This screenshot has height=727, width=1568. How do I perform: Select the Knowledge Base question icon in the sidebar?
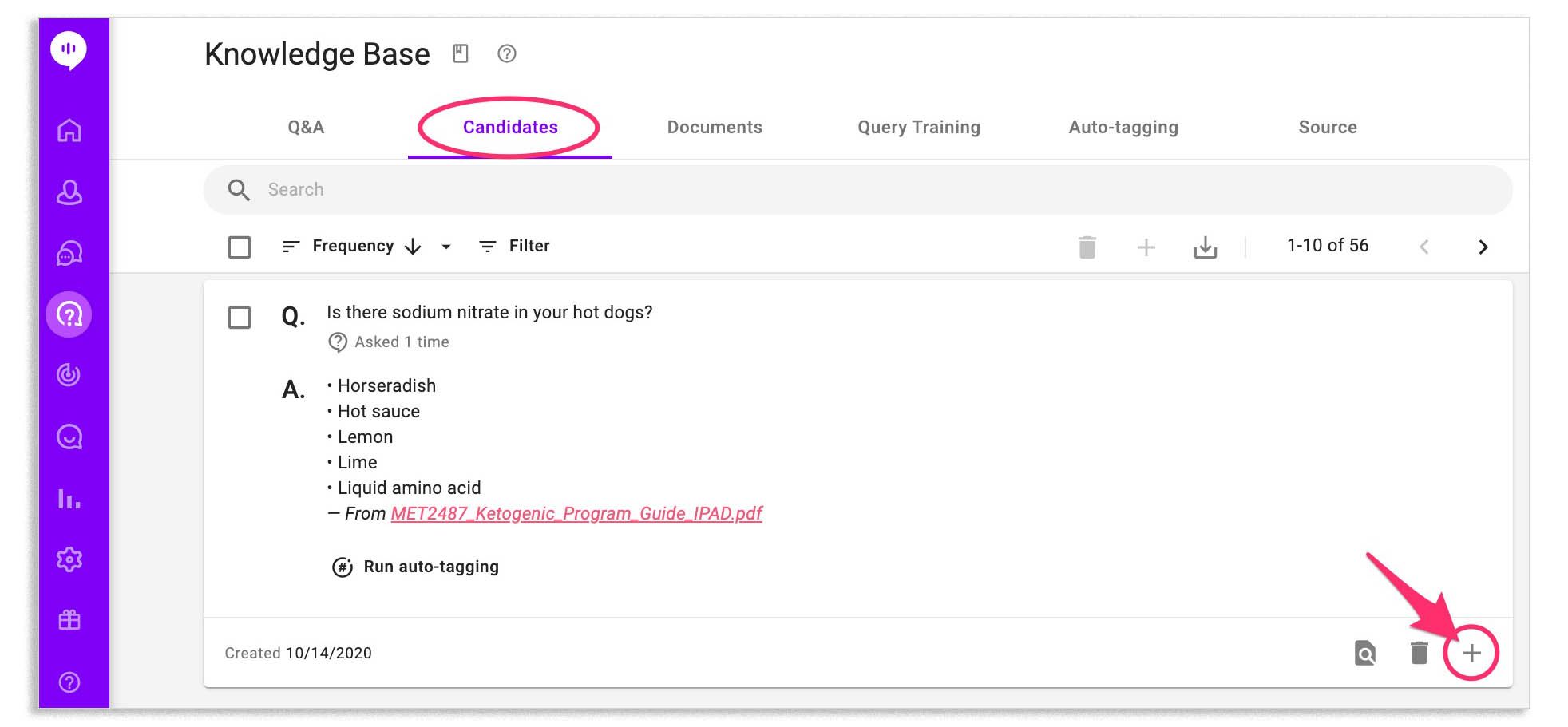[x=69, y=314]
